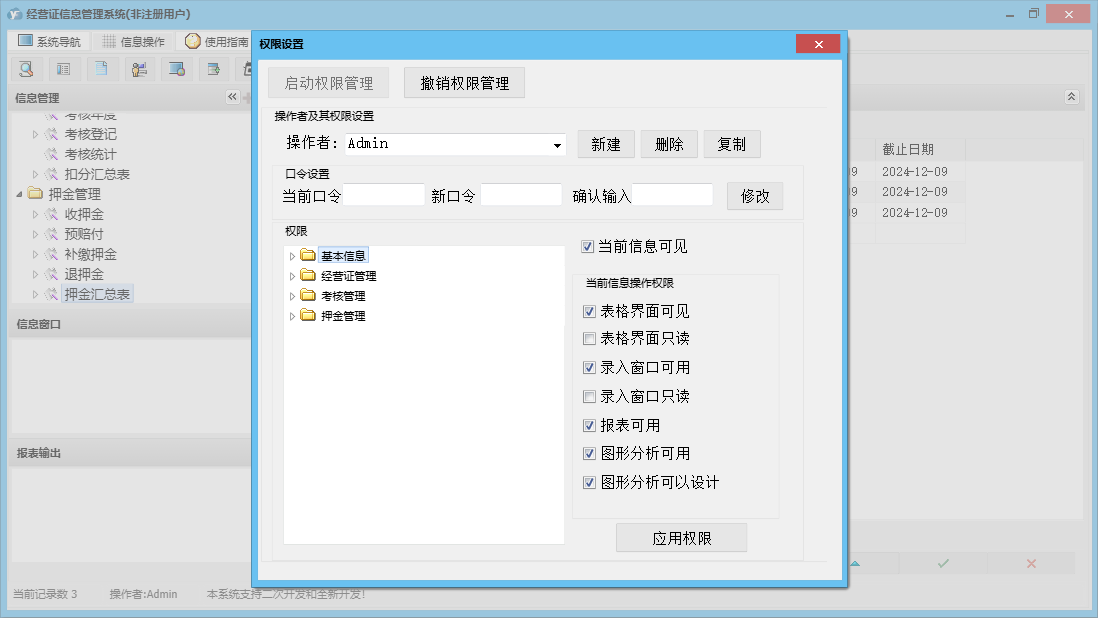Toggle the 报表可用 checkbox
The width and height of the screenshot is (1098, 618).
590,426
